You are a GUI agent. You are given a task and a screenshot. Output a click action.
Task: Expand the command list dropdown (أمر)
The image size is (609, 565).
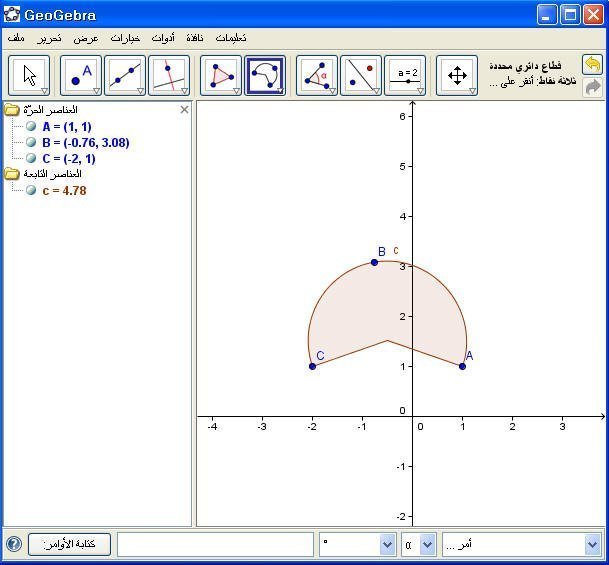pos(591,544)
